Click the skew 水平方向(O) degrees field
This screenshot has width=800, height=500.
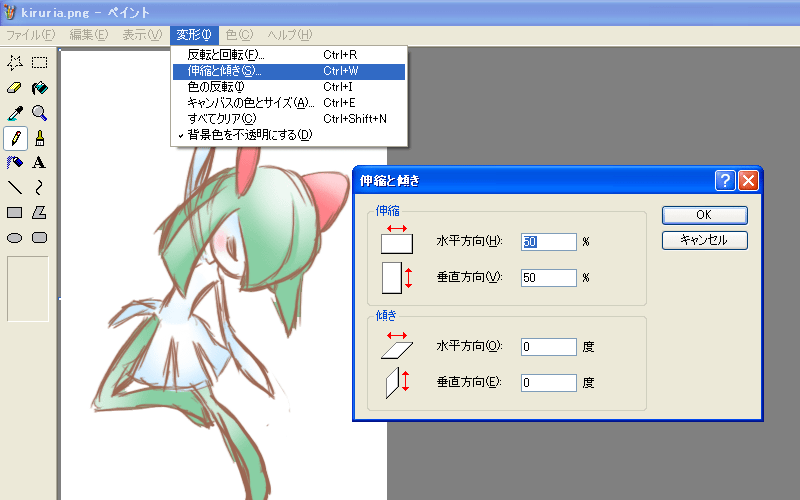coord(548,347)
